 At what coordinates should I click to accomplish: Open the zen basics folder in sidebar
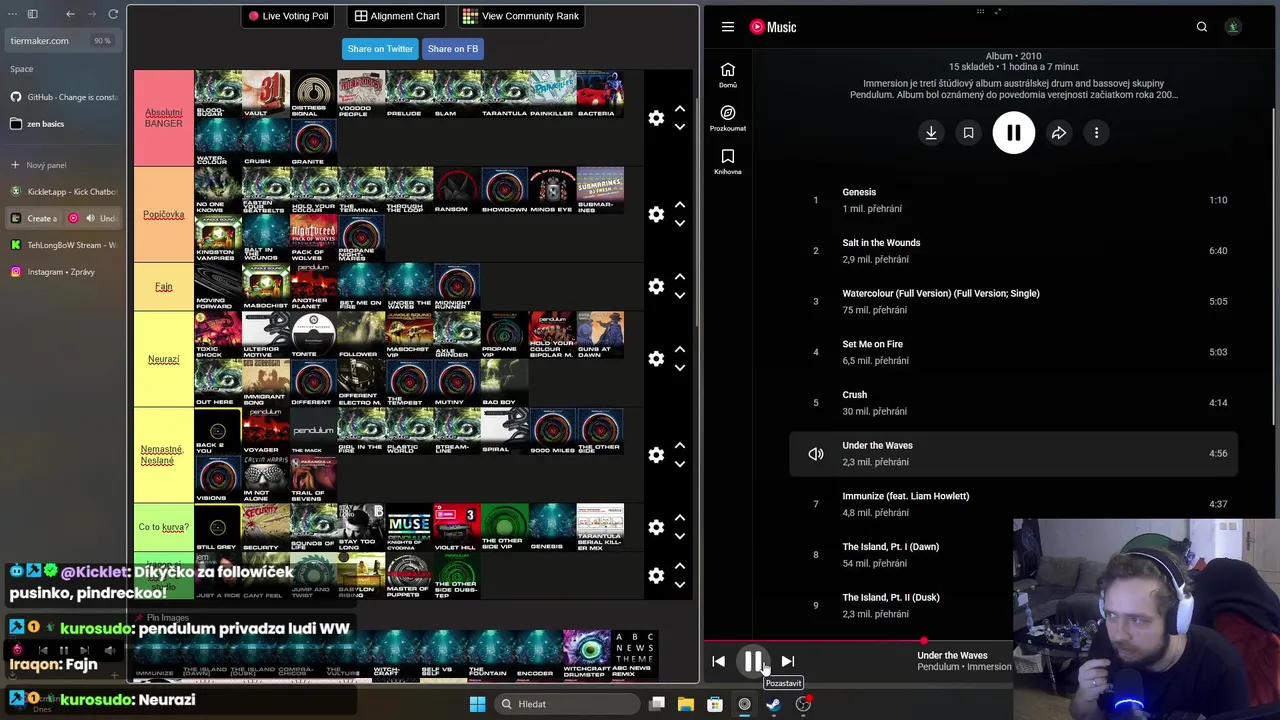pos(65,124)
